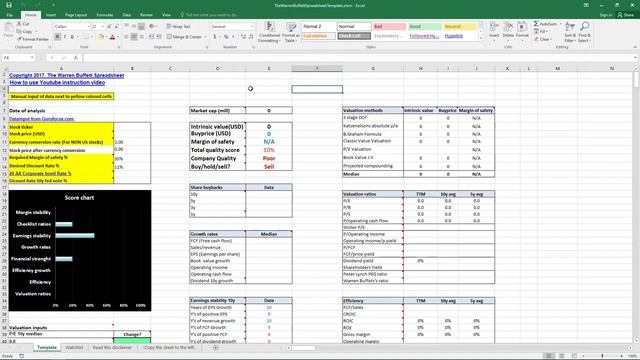Click the Delete cells icon

coord(508,31)
